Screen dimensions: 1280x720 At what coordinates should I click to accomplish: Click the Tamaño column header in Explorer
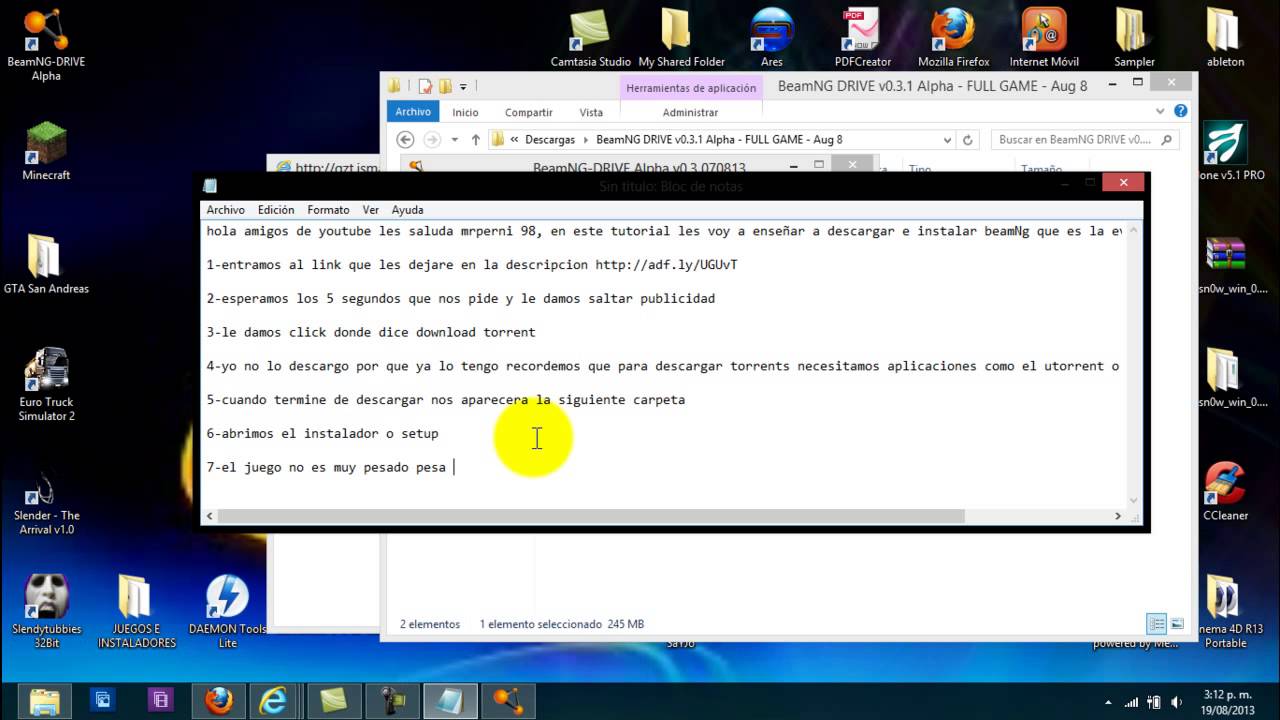pyautogui.click(x=1041, y=169)
